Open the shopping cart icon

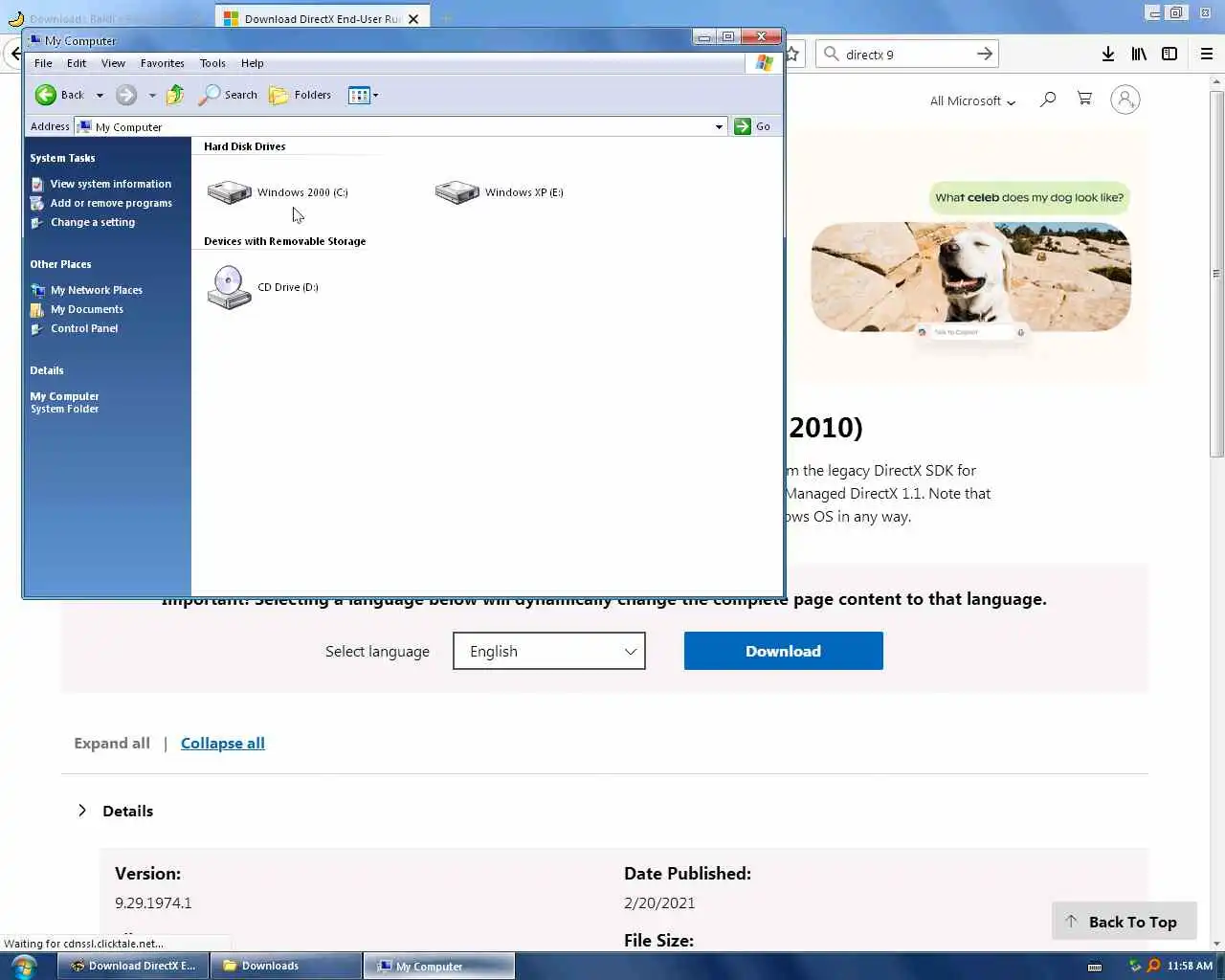click(x=1084, y=99)
